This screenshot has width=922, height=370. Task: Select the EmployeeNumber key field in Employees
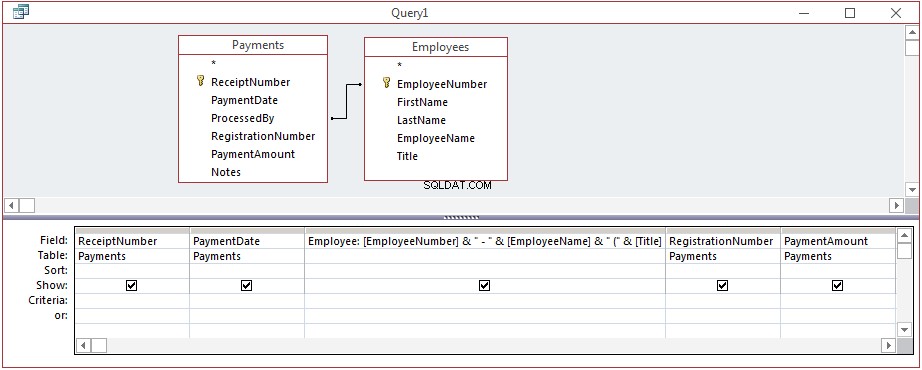[442, 84]
